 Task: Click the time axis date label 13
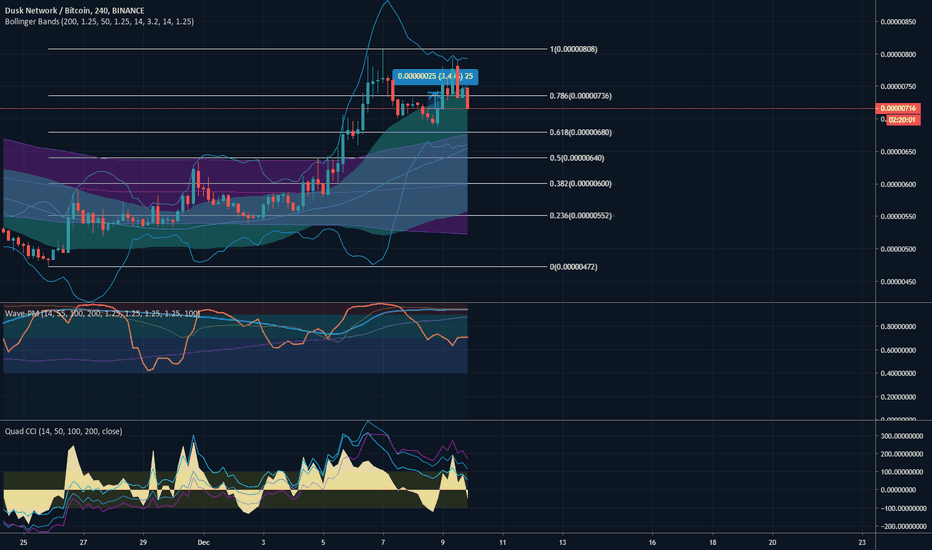point(563,542)
